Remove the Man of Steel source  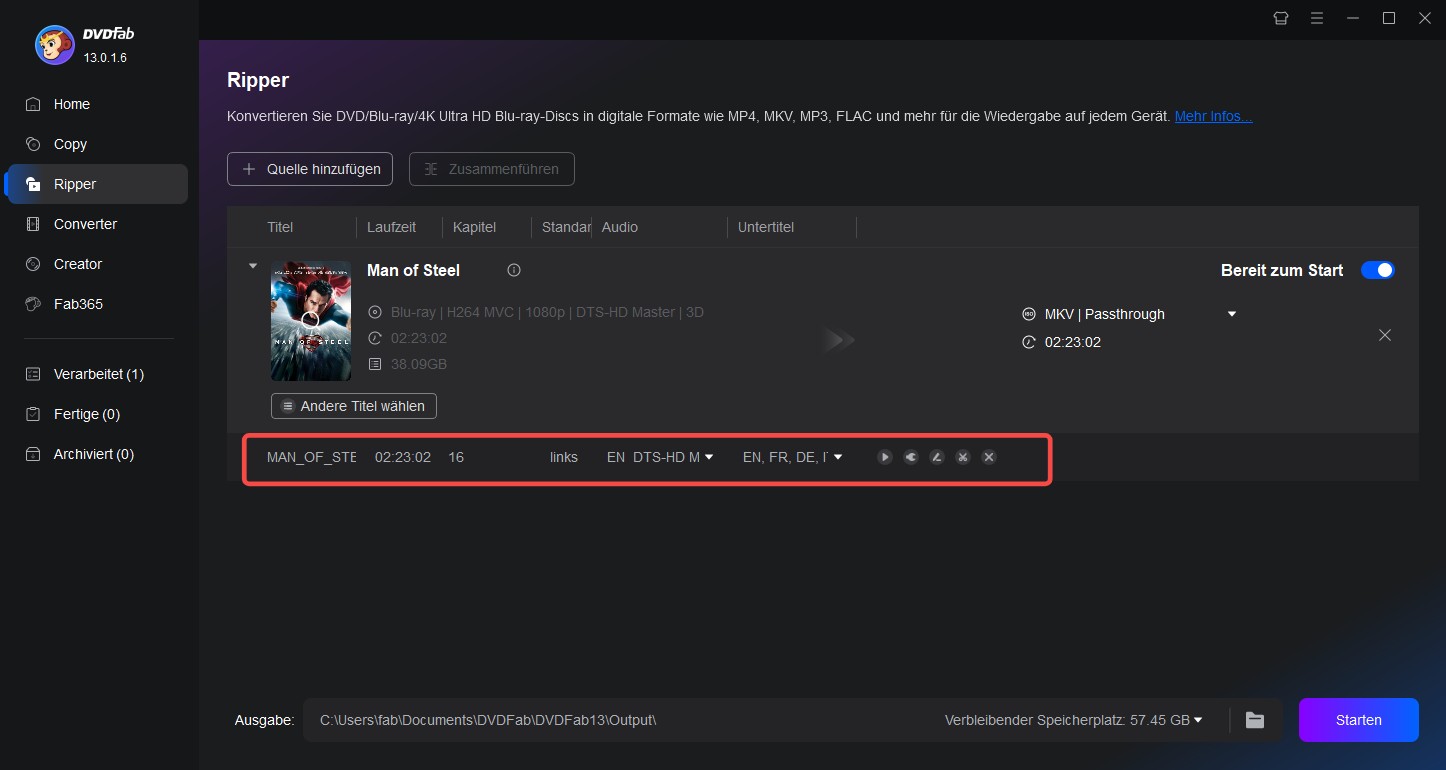[x=1385, y=335]
